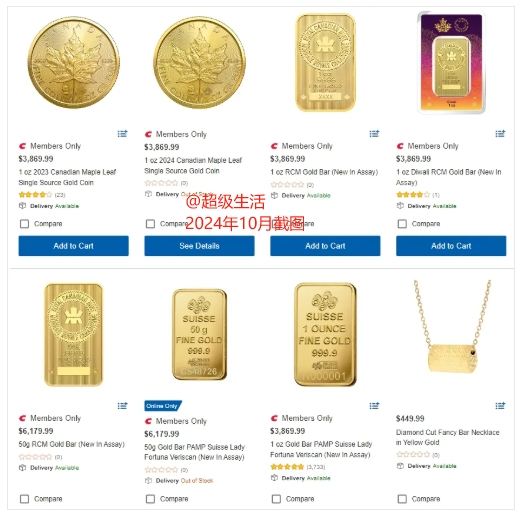Add 2023 Maple Leaf coin to cart
Image resolution: width=522 pixels, height=518 pixels.
pyautogui.click(x=73, y=246)
